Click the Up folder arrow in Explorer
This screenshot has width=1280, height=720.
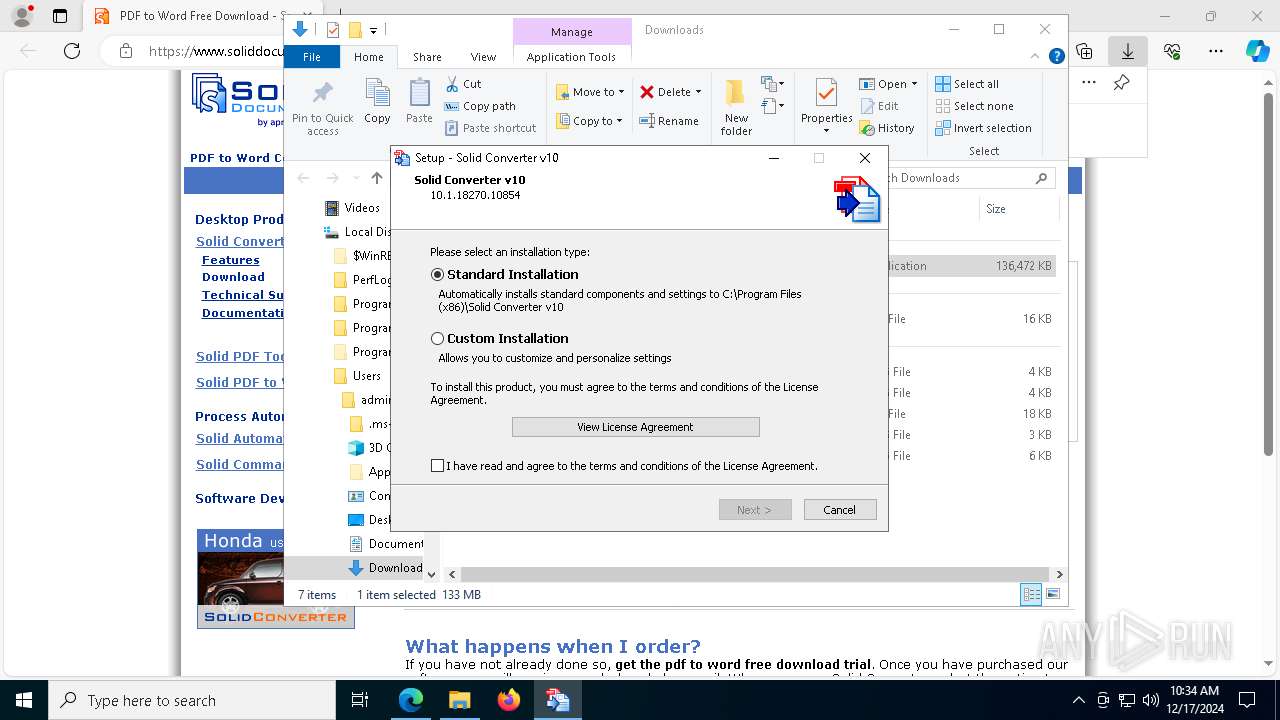coord(376,178)
